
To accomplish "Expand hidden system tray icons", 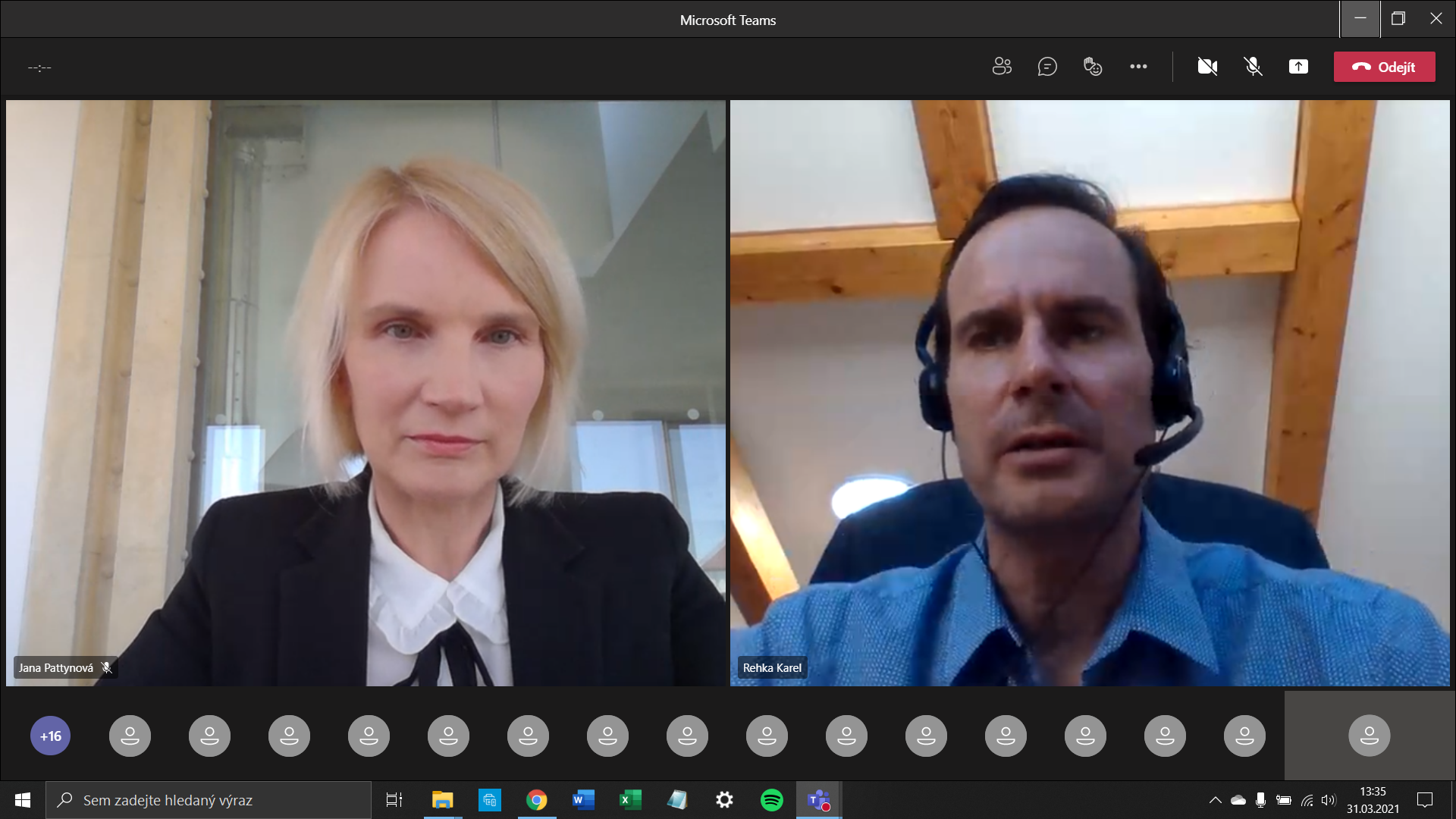I will [x=1215, y=800].
